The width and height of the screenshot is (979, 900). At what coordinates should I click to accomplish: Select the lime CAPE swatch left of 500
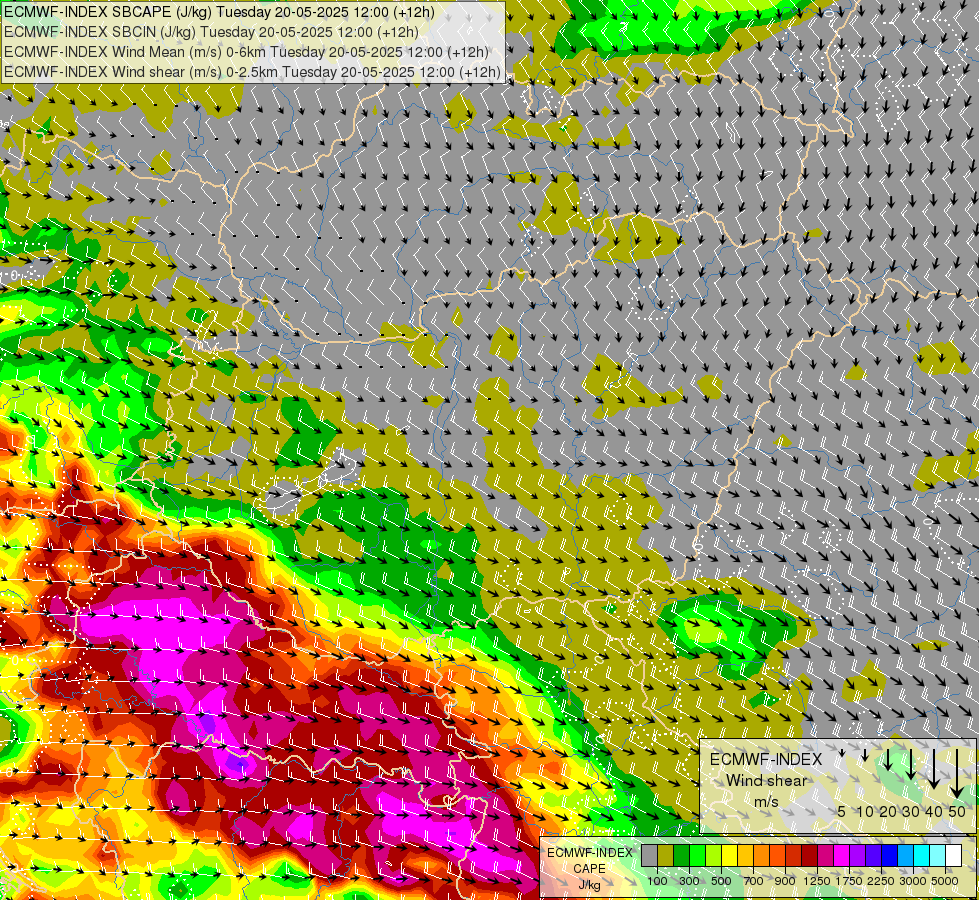714,856
